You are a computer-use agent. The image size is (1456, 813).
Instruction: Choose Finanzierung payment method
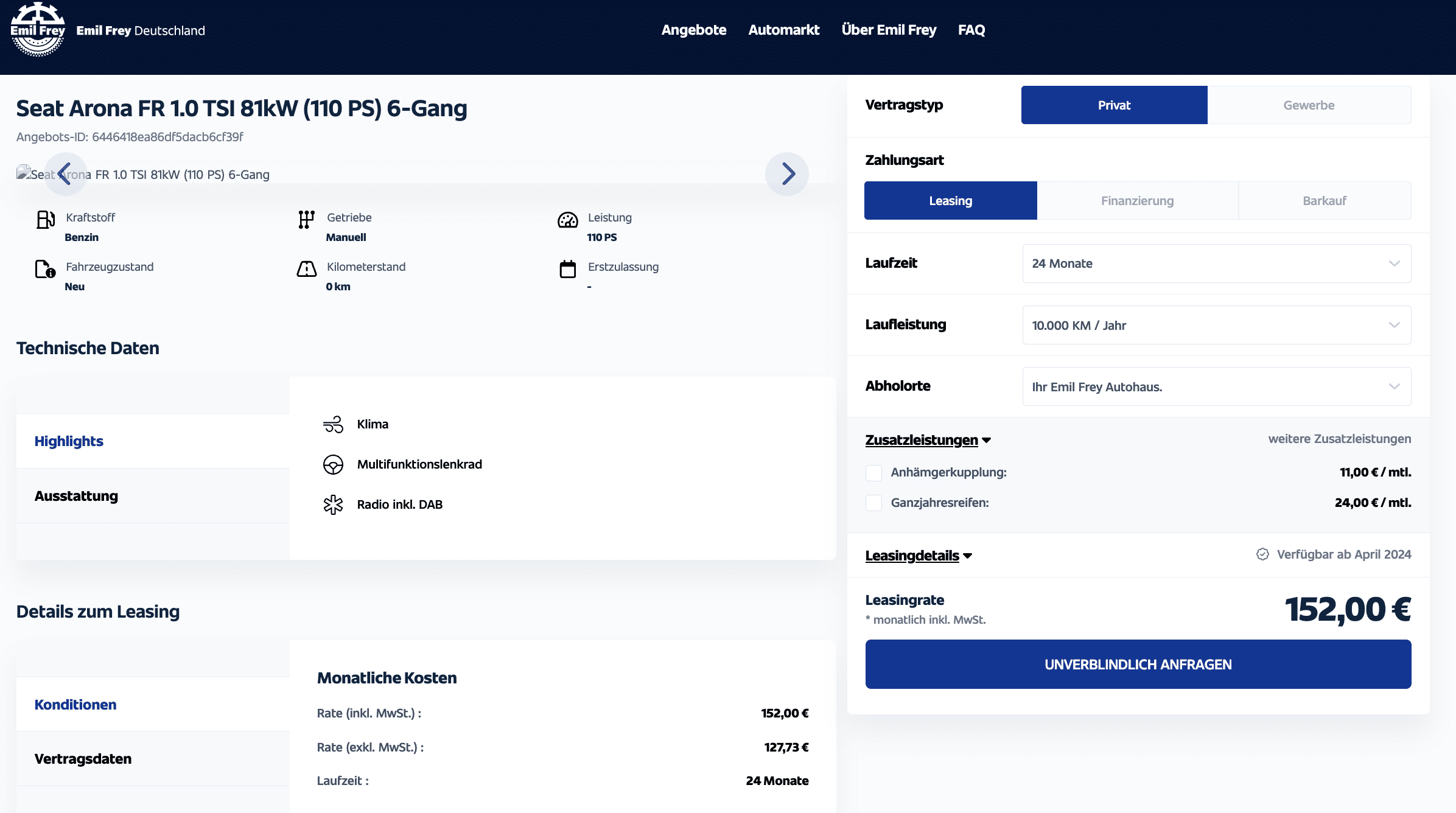tap(1137, 201)
